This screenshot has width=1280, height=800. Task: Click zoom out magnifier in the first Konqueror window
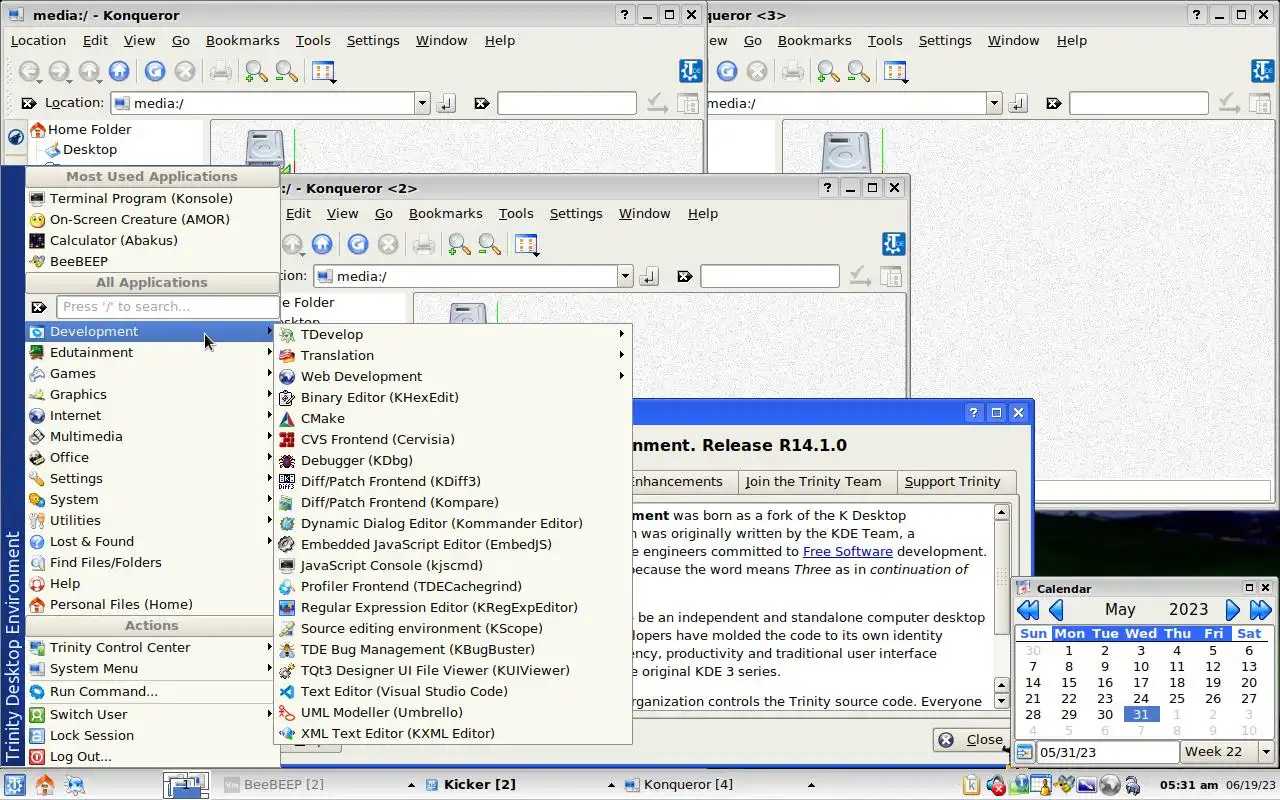(286, 71)
